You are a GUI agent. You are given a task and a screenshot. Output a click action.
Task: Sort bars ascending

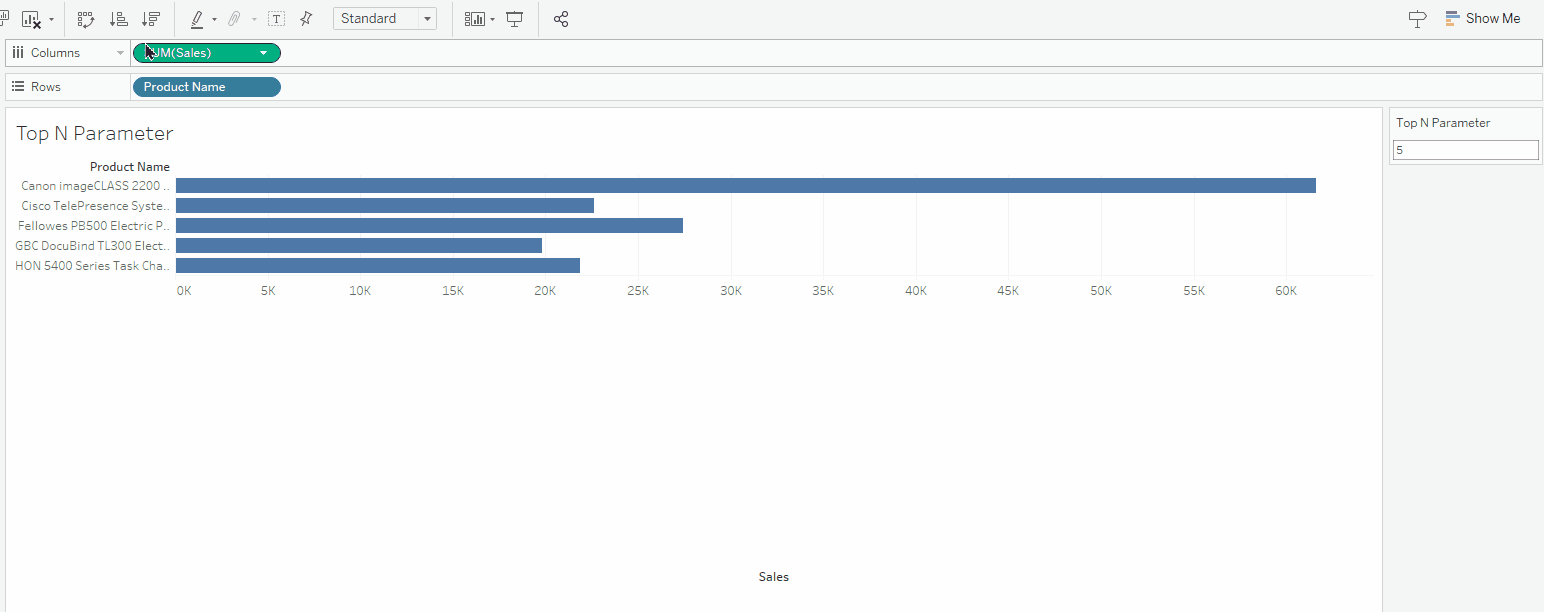119,19
